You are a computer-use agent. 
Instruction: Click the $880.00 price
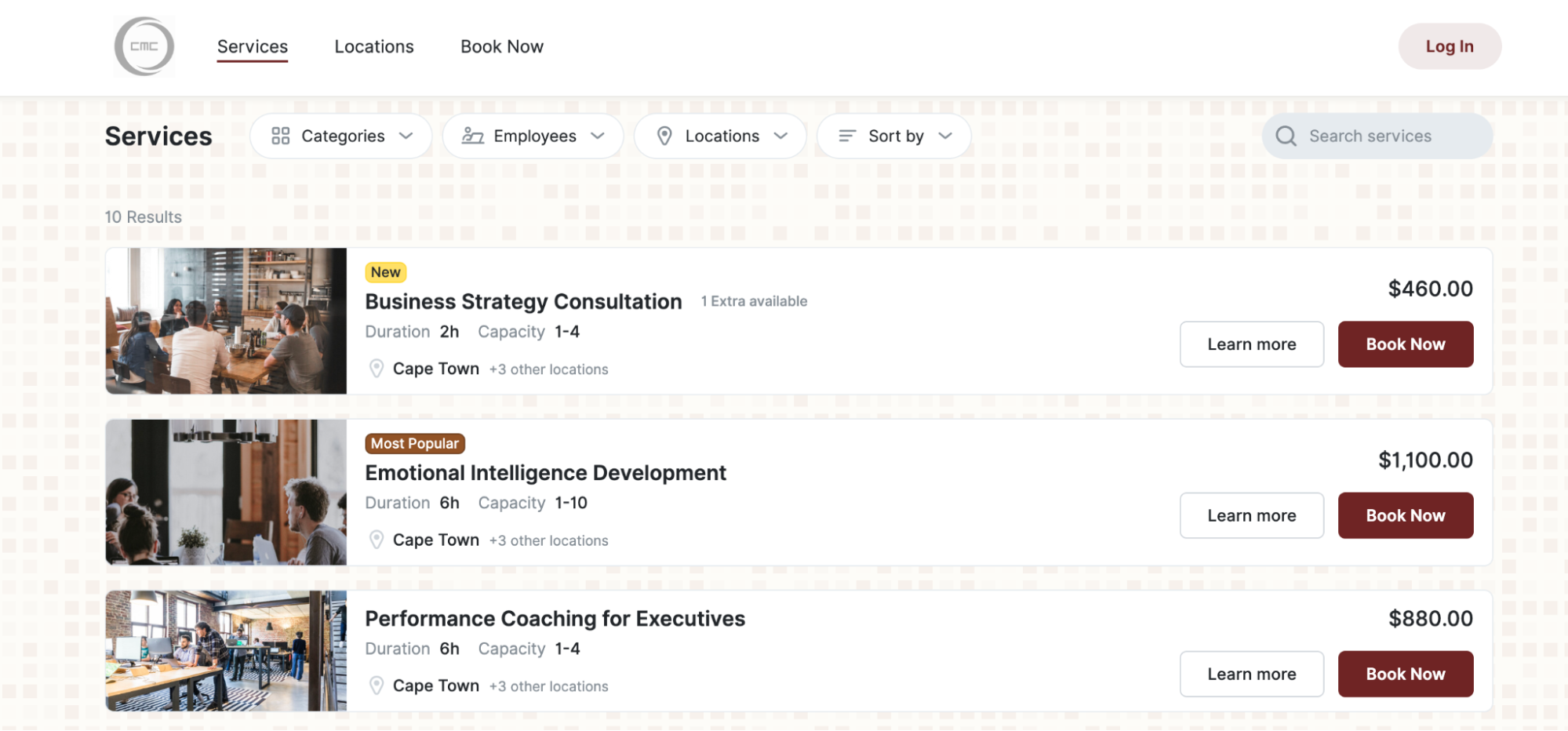1431,618
